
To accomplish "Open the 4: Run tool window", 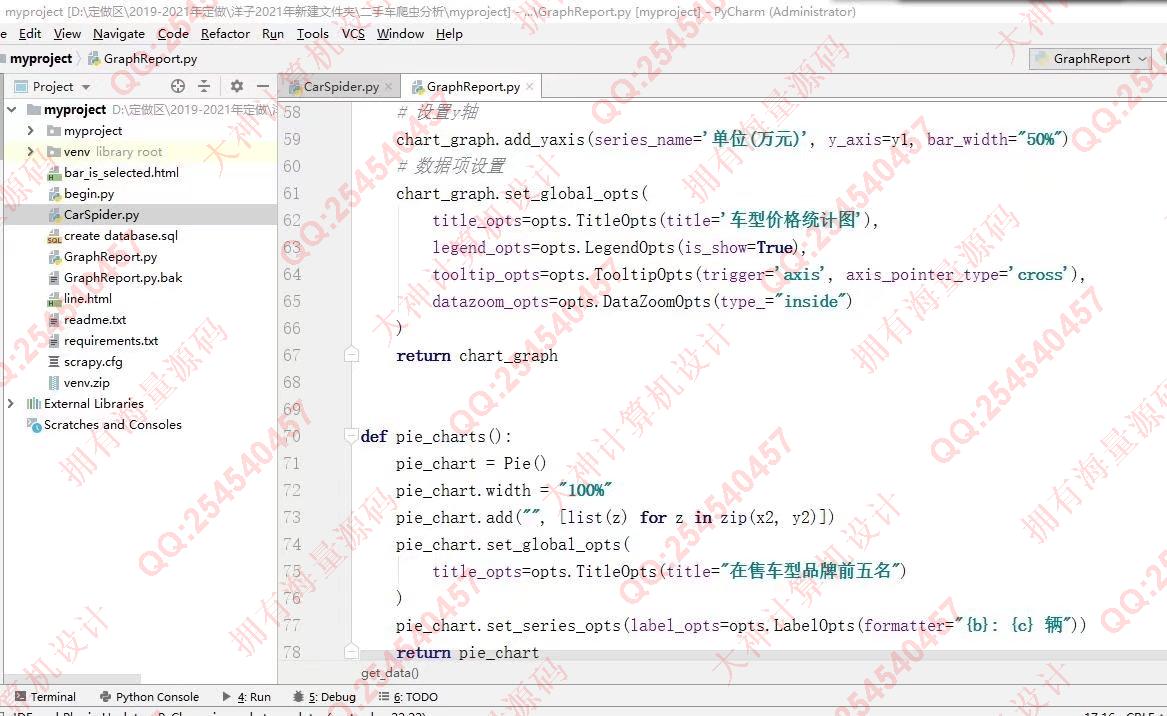I will coord(246,697).
